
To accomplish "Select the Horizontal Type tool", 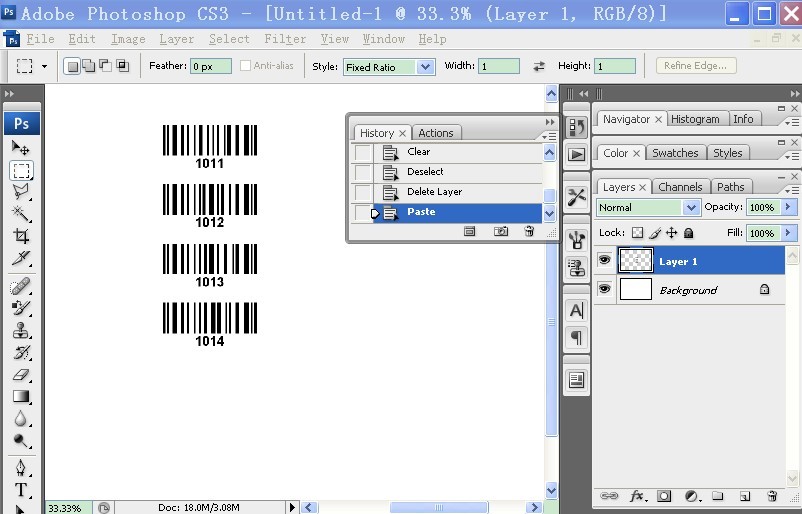I will pyautogui.click(x=21, y=490).
